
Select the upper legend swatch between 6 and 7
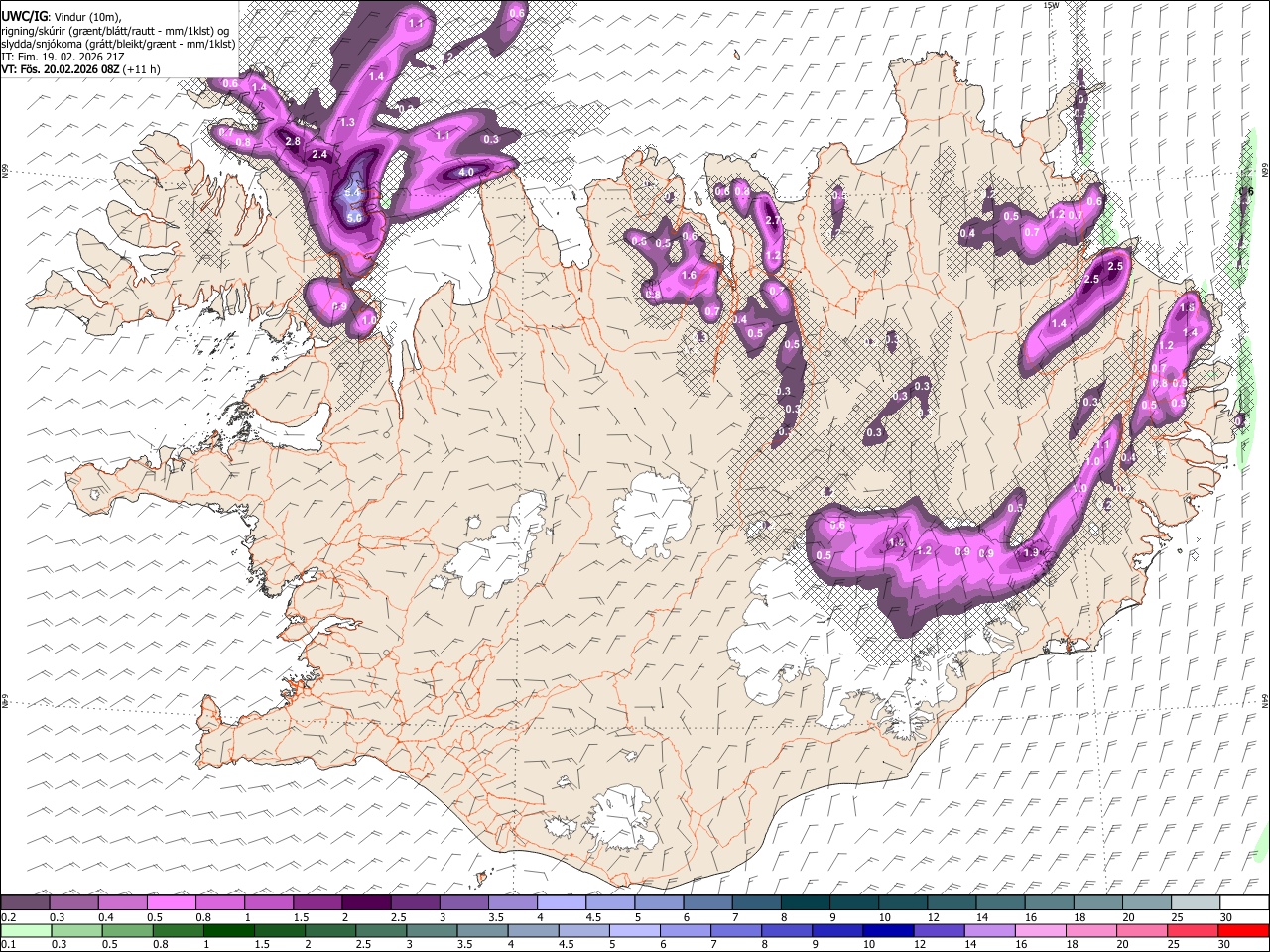tap(707, 902)
